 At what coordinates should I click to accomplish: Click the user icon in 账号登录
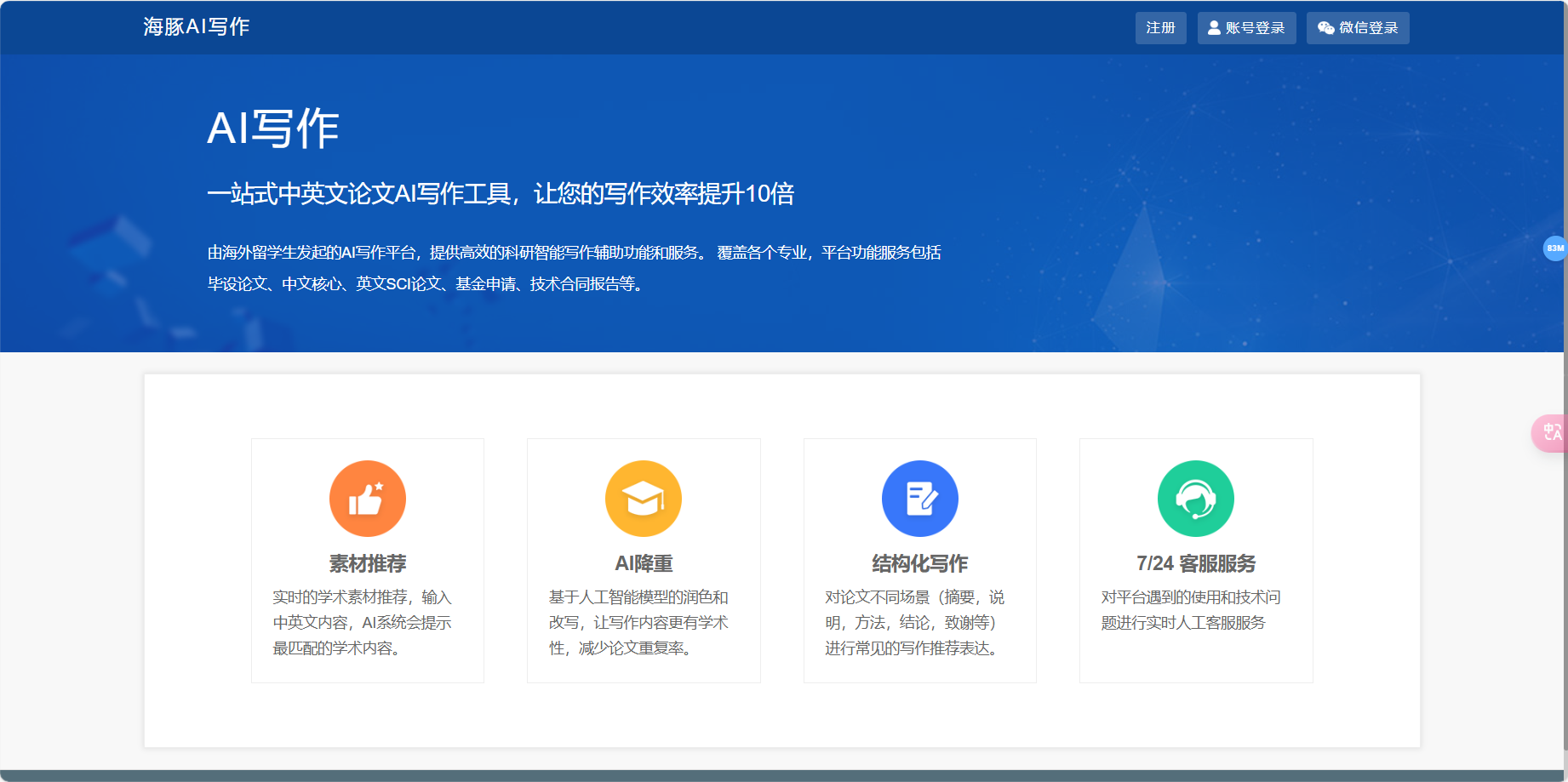pos(1214,28)
